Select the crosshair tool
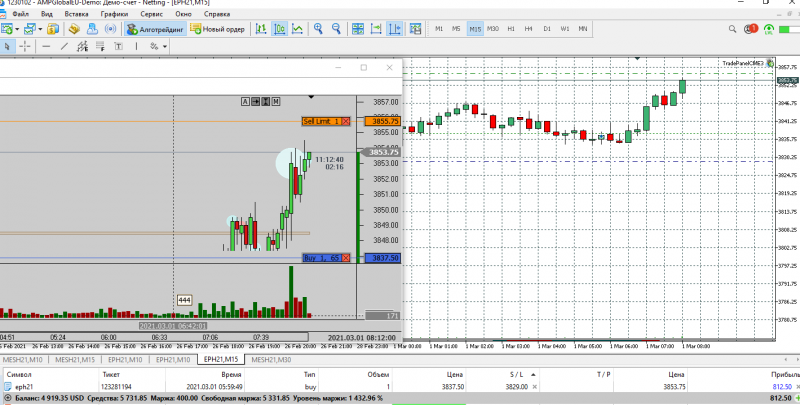 (24, 46)
